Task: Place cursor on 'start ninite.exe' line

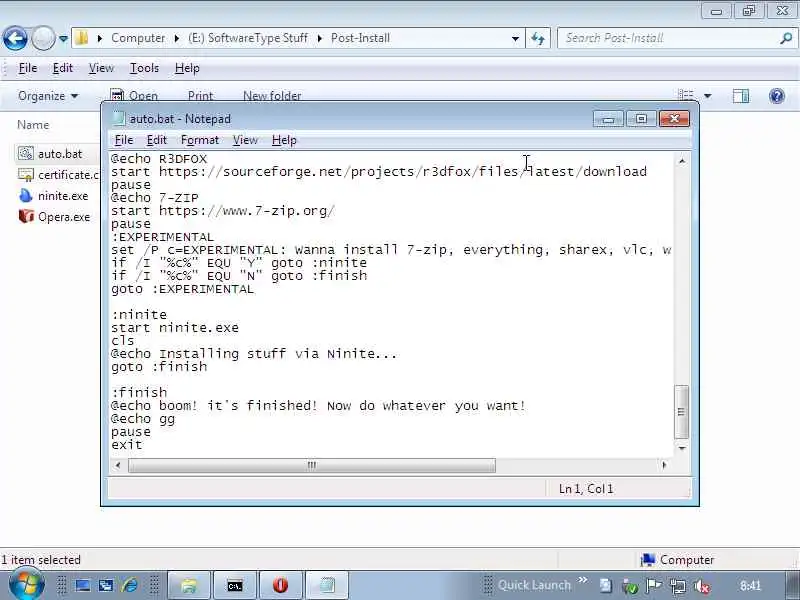Action: coord(175,328)
